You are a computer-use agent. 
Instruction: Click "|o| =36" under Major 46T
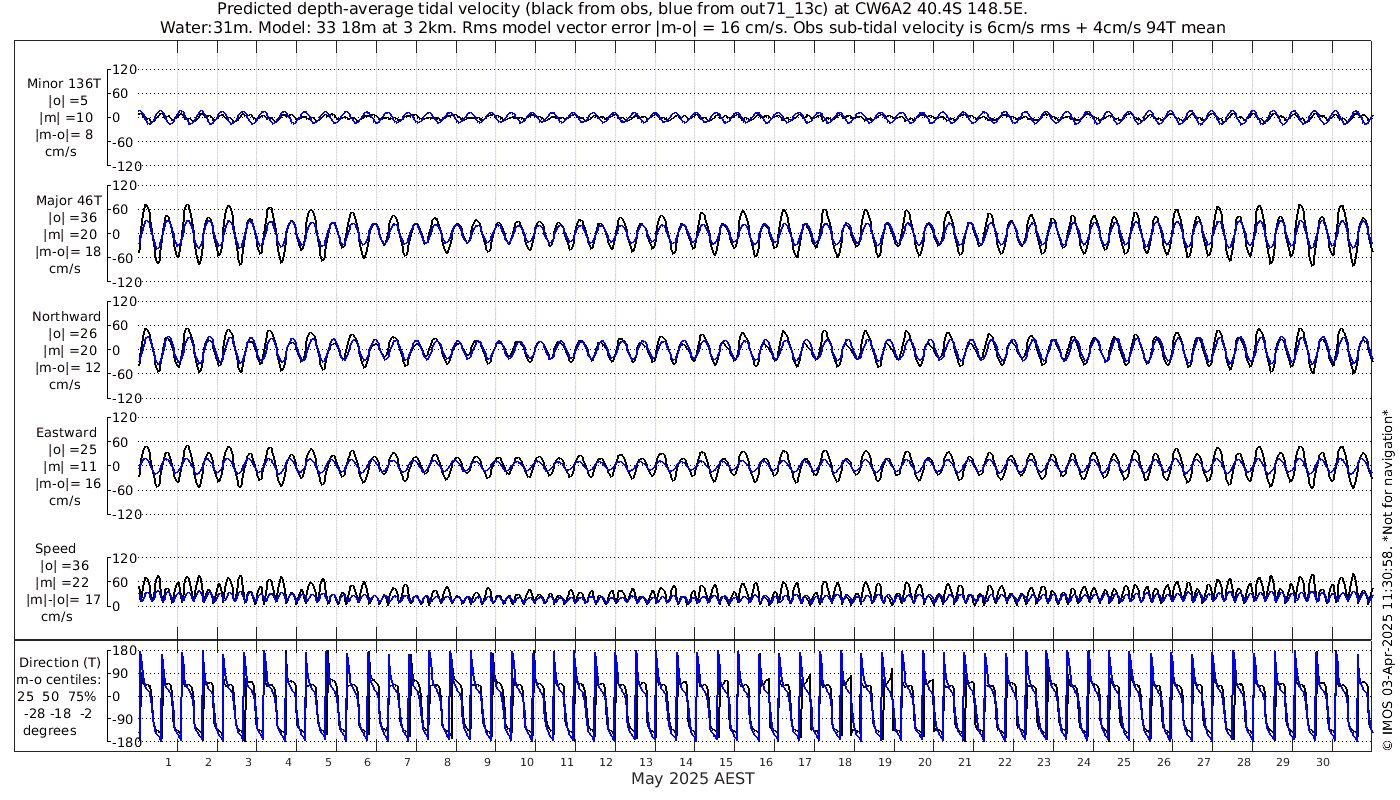click(70, 217)
